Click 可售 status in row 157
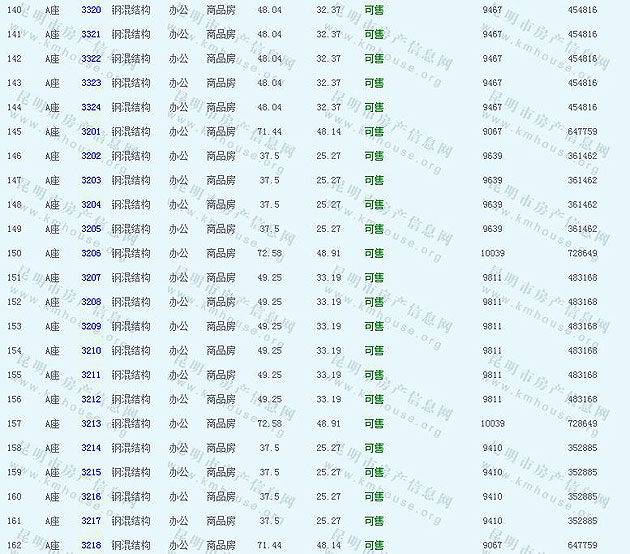The image size is (630, 554). 374,423
